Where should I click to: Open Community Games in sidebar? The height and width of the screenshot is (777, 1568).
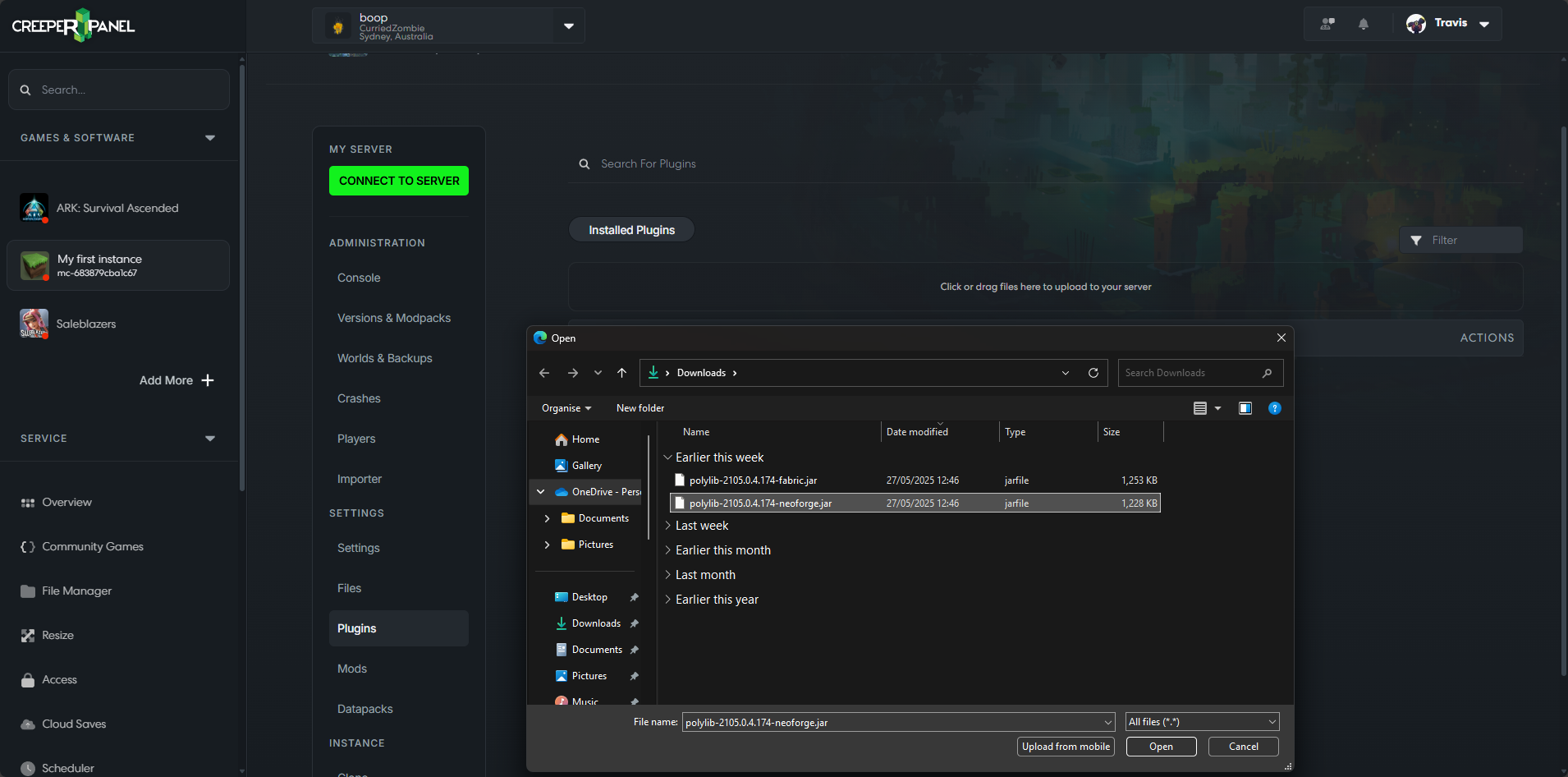coord(92,546)
